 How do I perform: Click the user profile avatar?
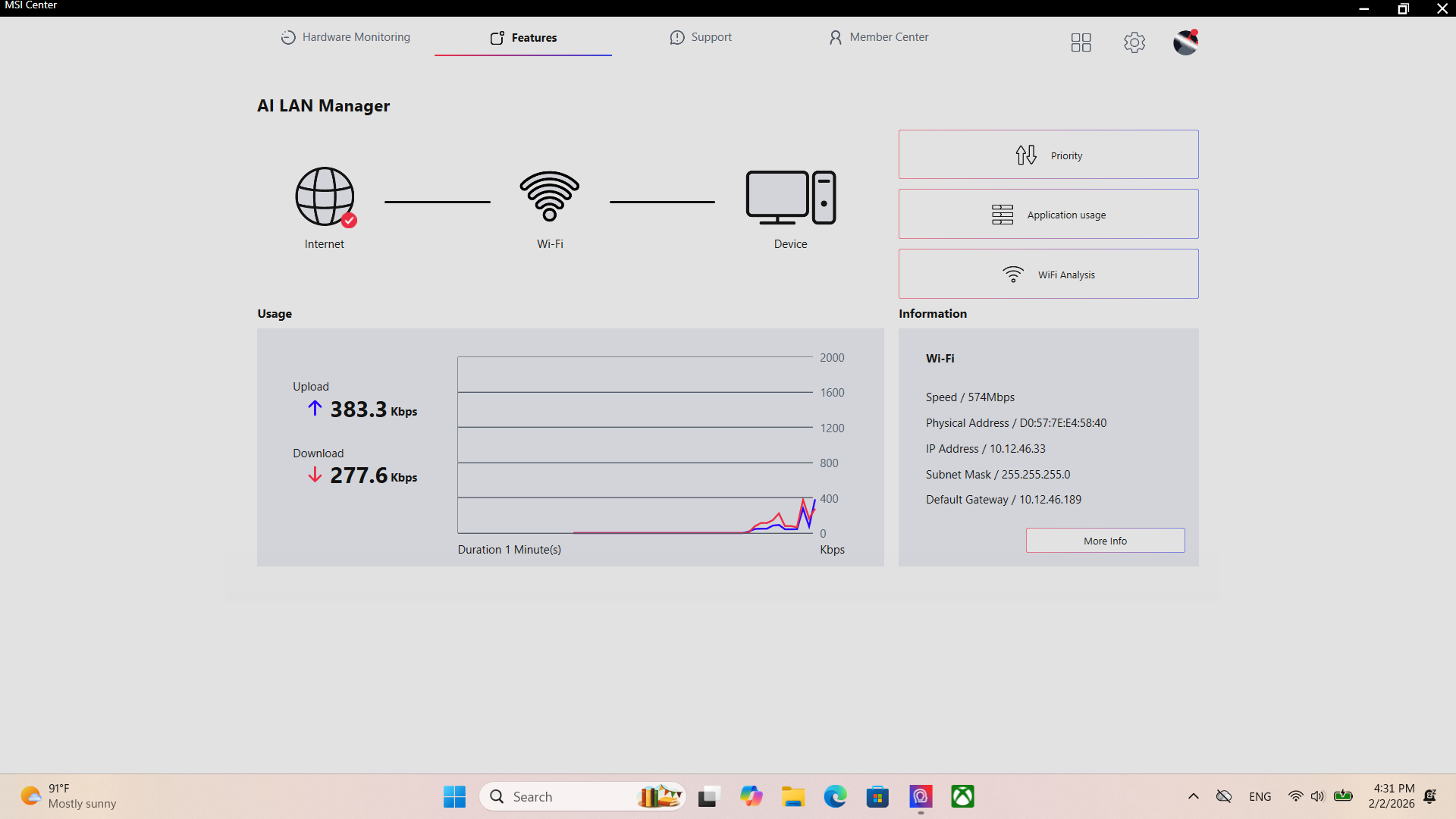coord(1185,42)
